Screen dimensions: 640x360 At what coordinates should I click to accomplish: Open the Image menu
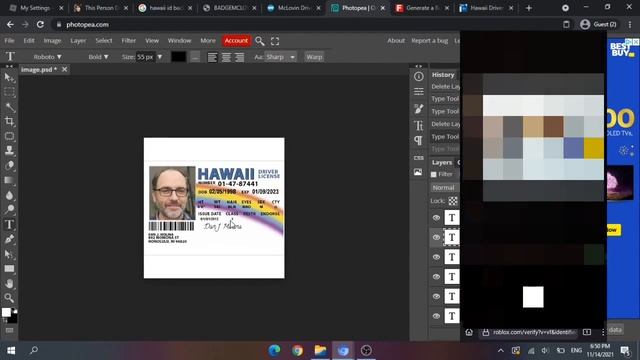pos(52,40)
